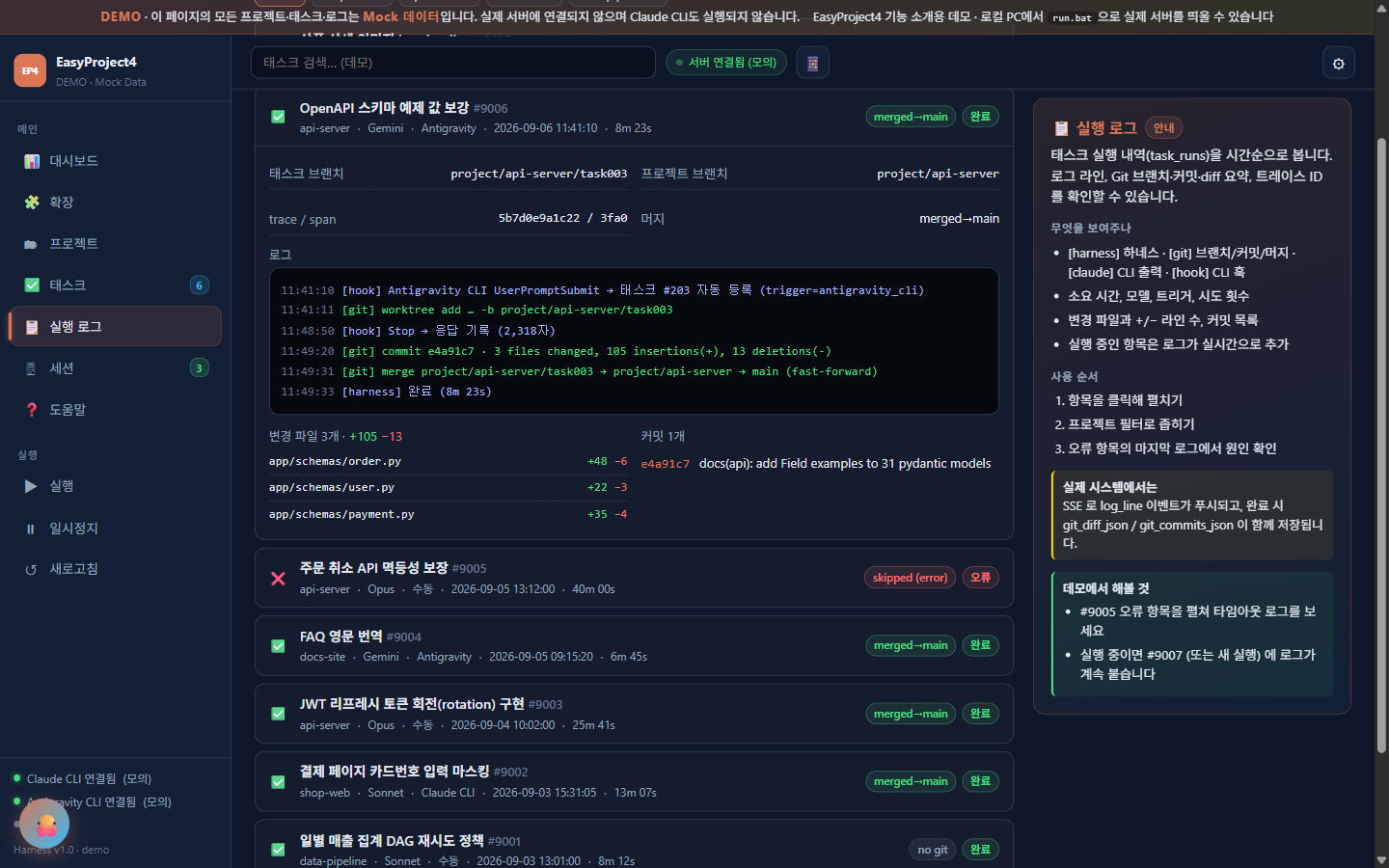Click the check icon of JWT 리프레시 토큰 #9003
Viewport: 1389px width, 868px height.
tap(278, 714)
